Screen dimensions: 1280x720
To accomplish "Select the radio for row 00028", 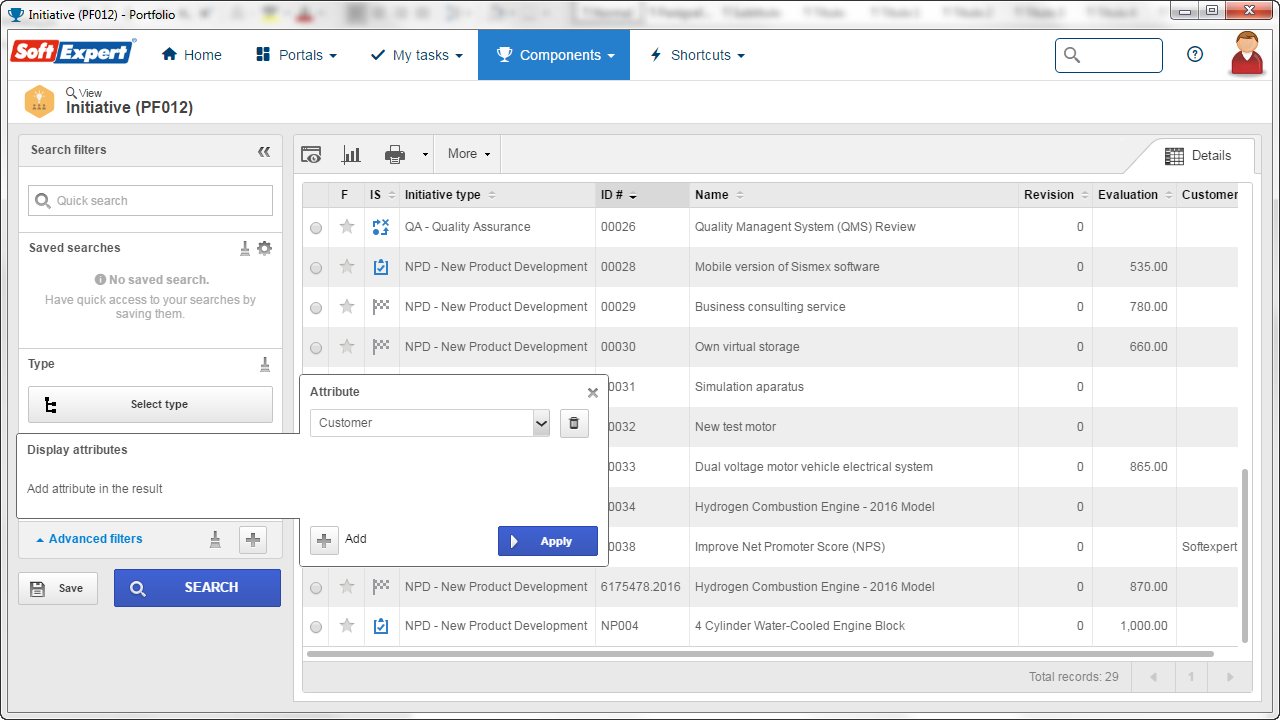I will click(316, 268).
